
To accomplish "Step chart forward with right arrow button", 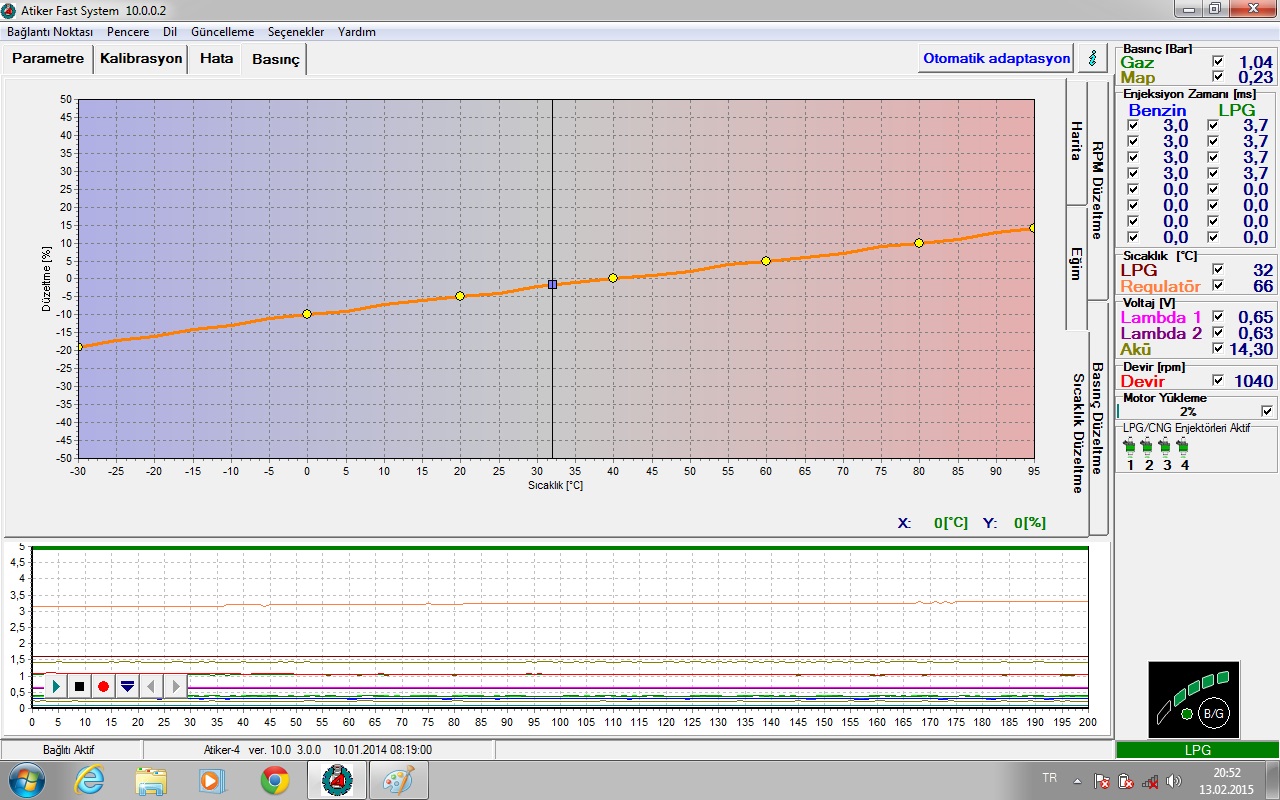I will click(x=175, y=686).
